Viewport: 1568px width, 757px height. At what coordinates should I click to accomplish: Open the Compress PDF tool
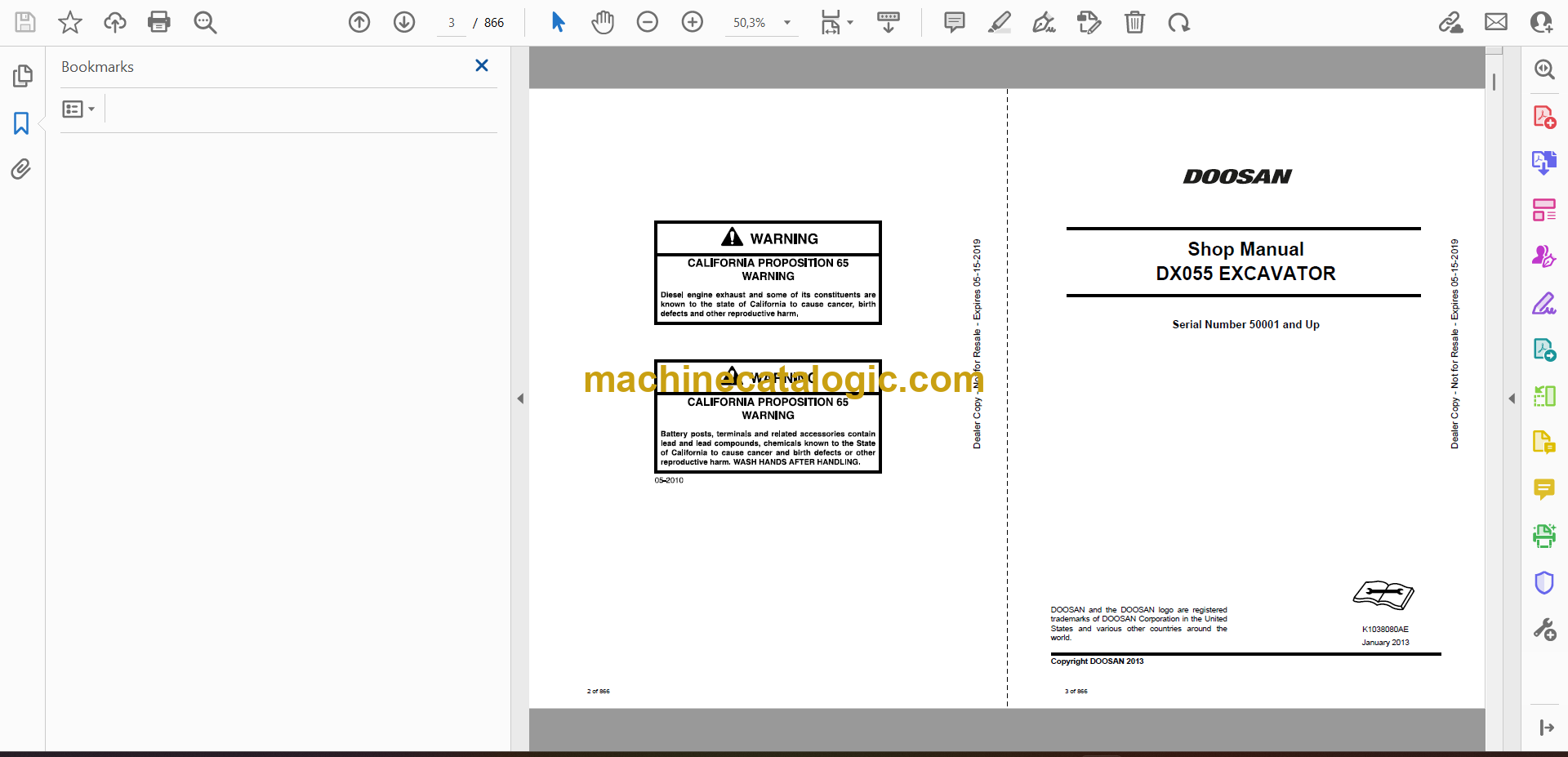tap(1544, 396)
